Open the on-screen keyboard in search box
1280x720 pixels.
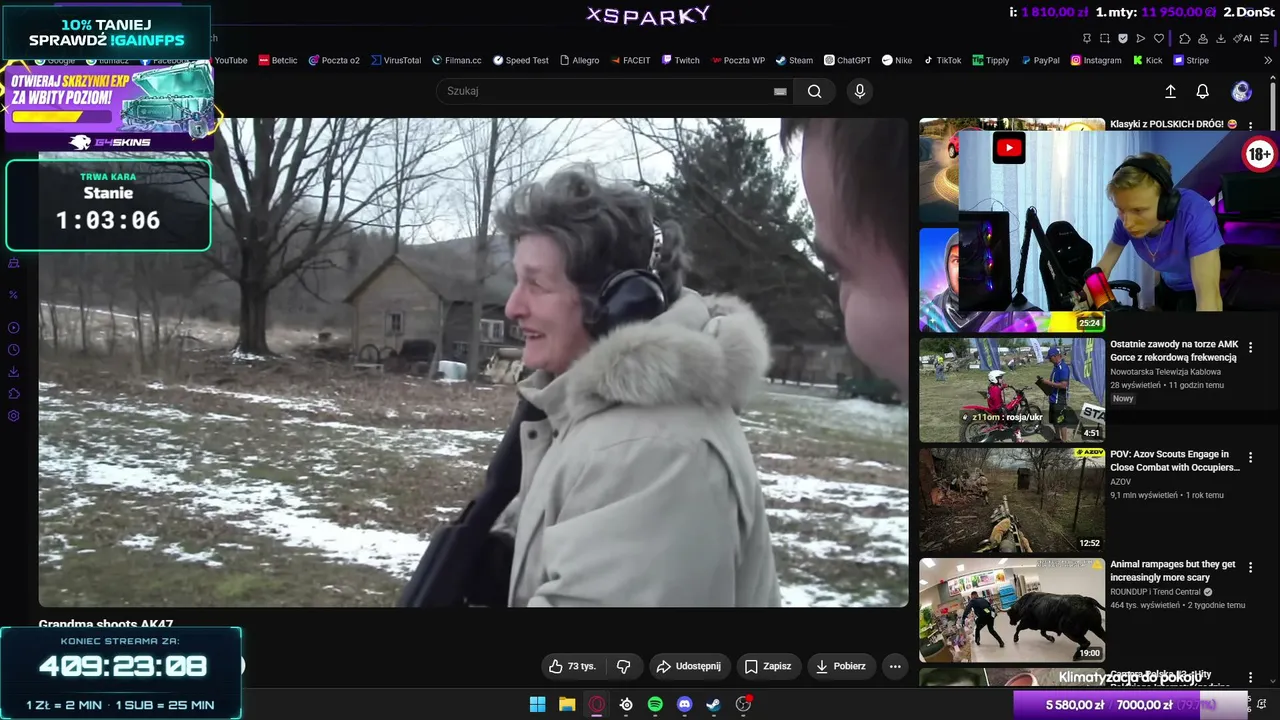(780, 91)
